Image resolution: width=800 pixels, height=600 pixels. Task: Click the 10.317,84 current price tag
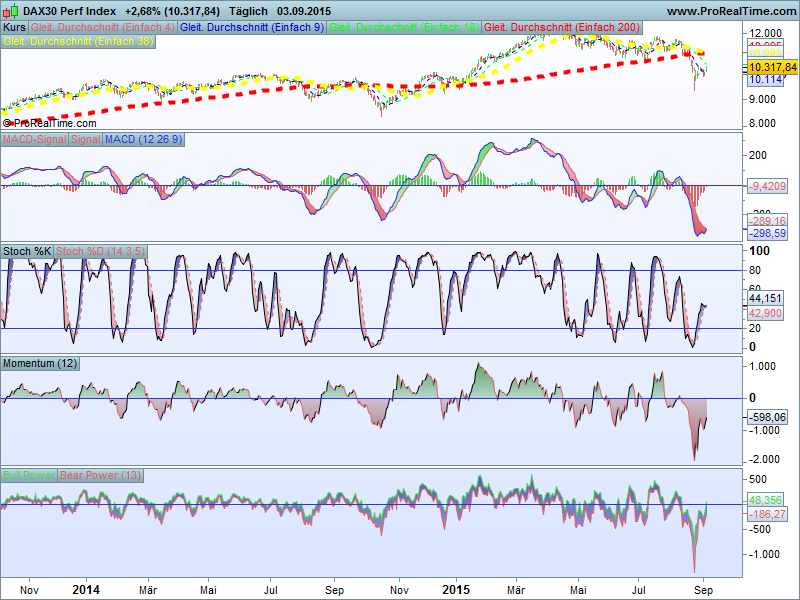(773, 67)
